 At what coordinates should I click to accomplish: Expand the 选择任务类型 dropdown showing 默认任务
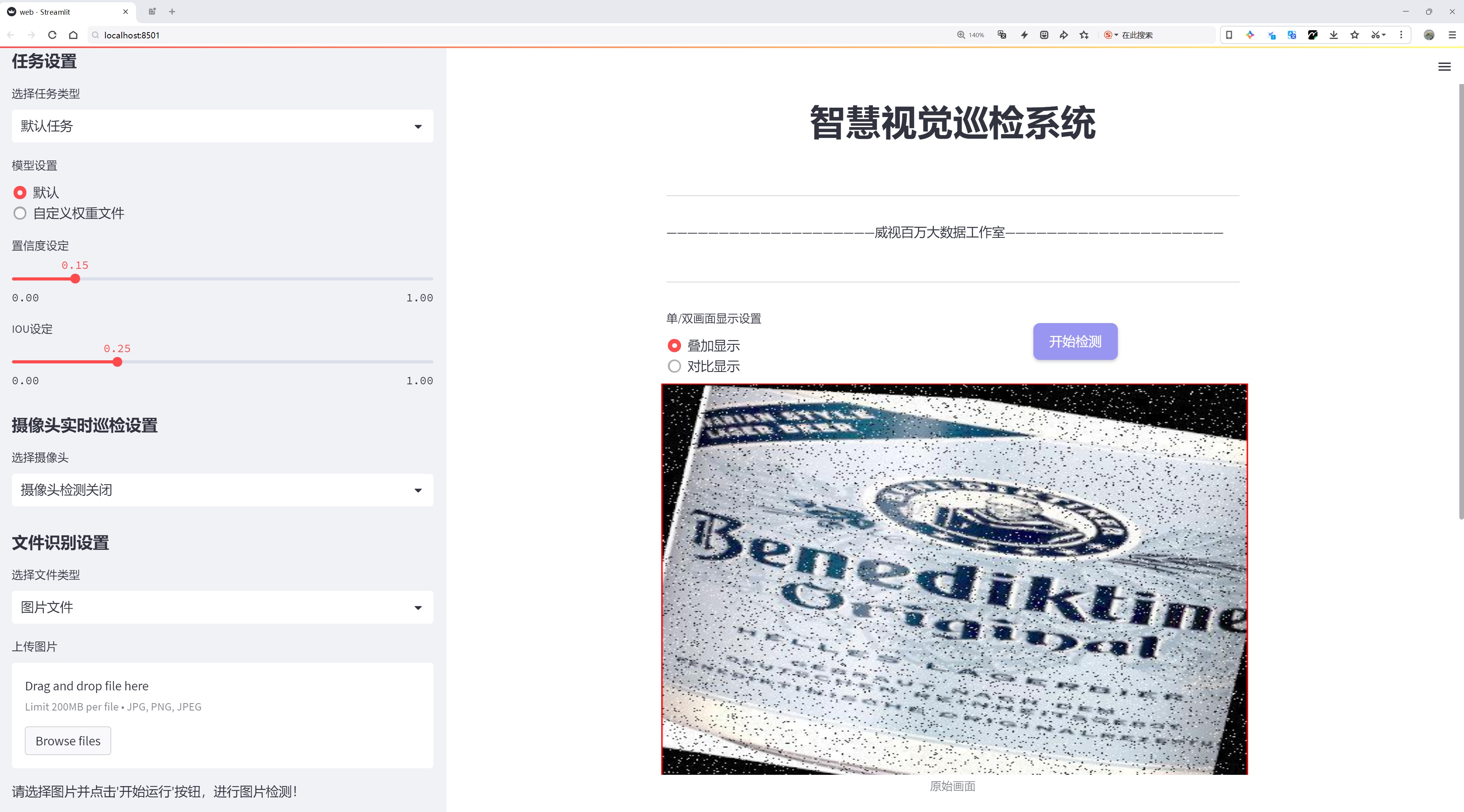(x=222, y=126)
